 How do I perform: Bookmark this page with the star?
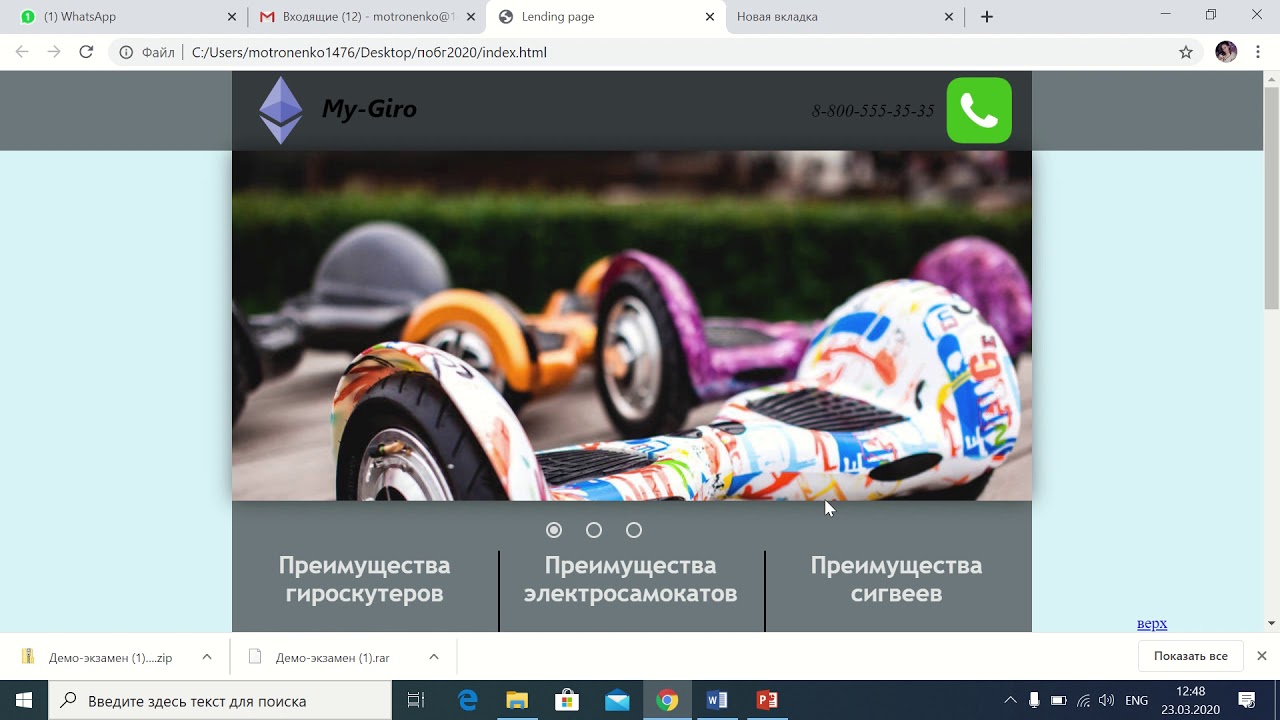pyautogui.click(x=1186, y=52)
